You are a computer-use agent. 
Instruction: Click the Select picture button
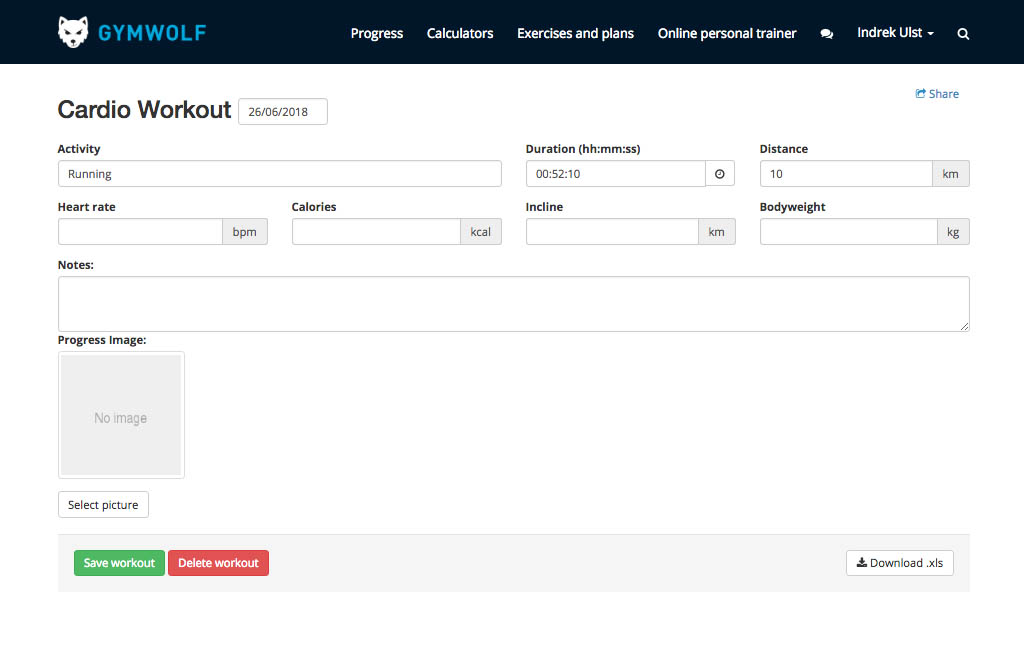point(103,505)
